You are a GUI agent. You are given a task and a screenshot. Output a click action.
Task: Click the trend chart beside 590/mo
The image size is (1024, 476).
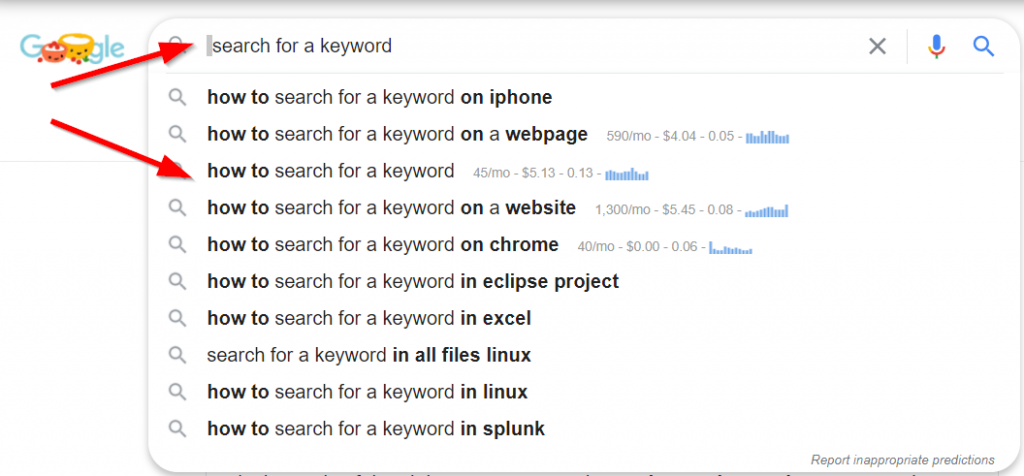click(767, 136)
